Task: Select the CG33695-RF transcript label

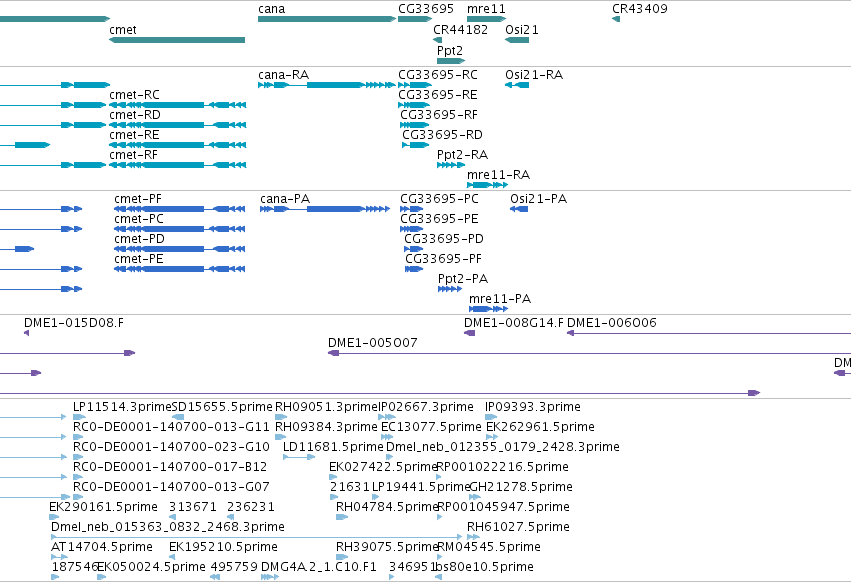Action: tap(439, 115)
